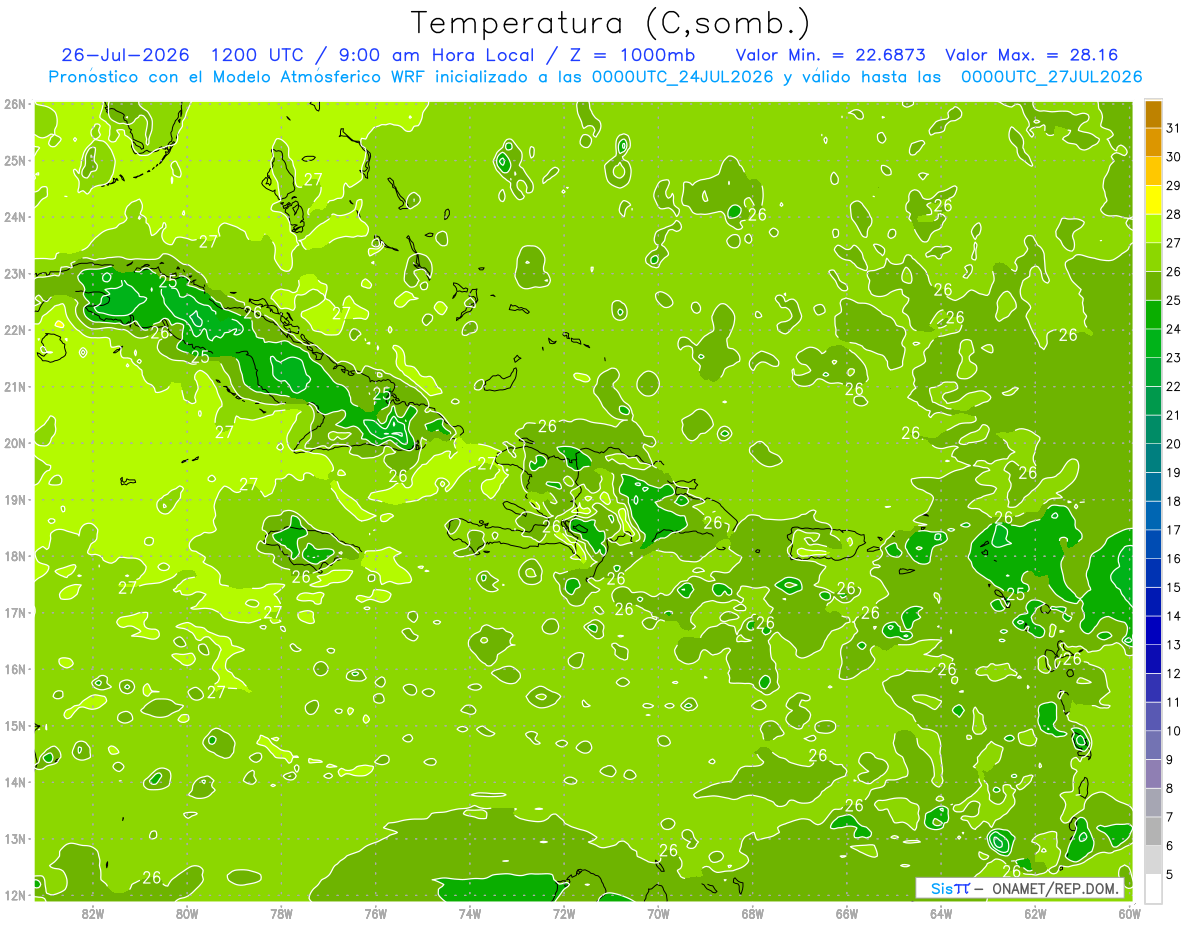Click the colorbar label "31"
Viewport: 1200px width, 927px height.
pyautogui.click(x=1174, y=128)
